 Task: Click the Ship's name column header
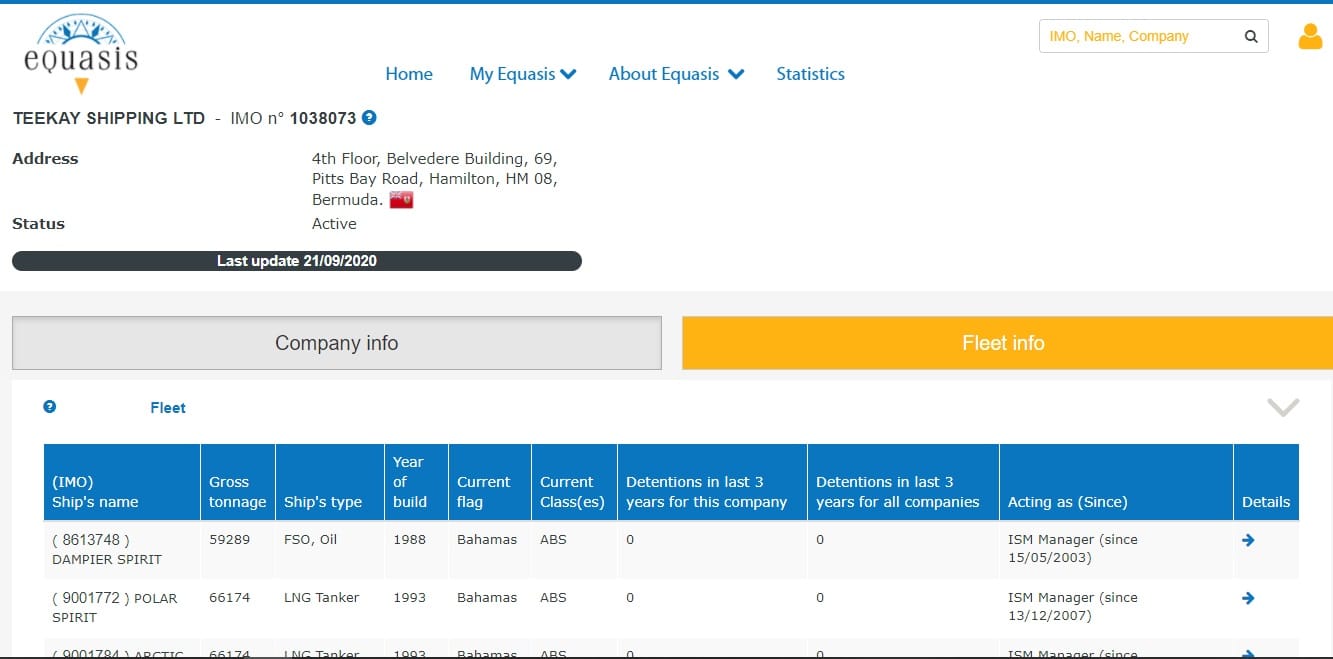click(x=122, y=482)
